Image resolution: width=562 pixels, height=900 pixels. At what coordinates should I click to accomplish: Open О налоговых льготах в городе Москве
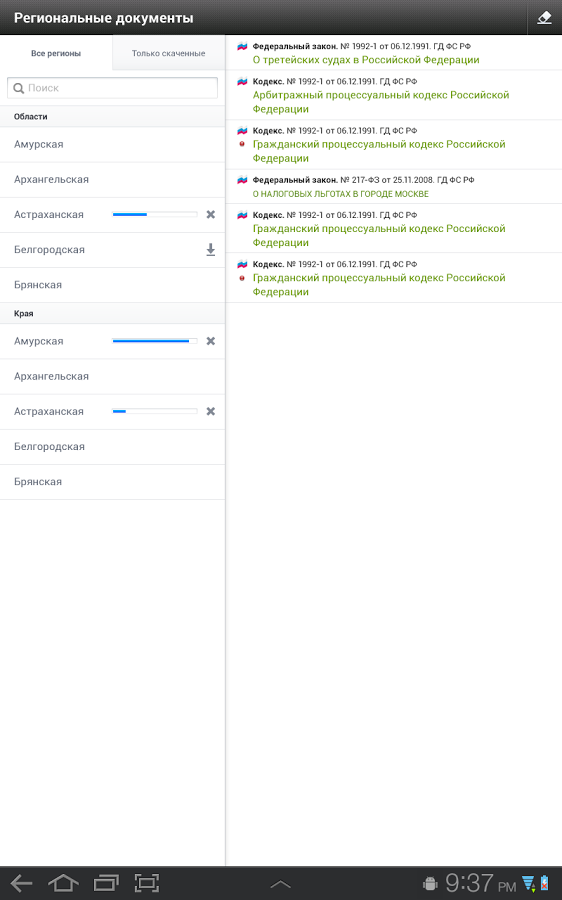[340, 194]
